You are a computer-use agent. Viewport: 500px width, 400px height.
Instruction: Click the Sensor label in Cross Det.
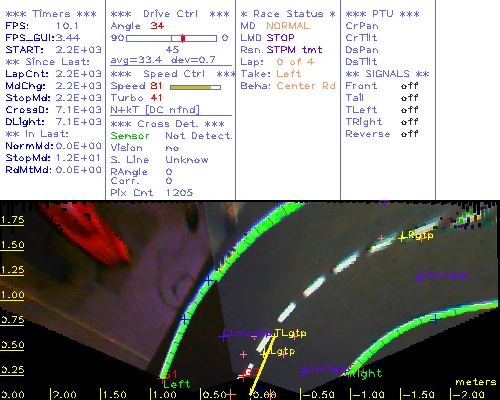click(x=130, y=136)
